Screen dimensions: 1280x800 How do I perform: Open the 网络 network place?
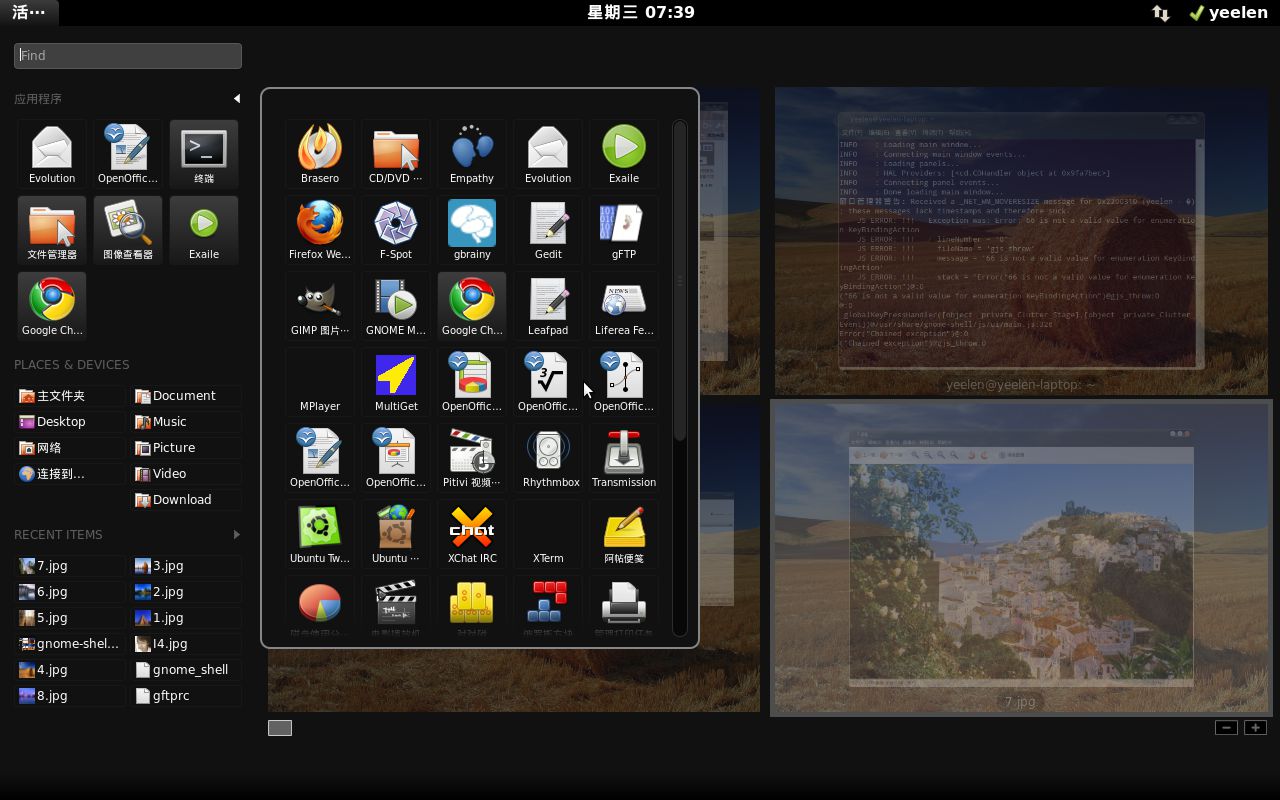[70, 447]
